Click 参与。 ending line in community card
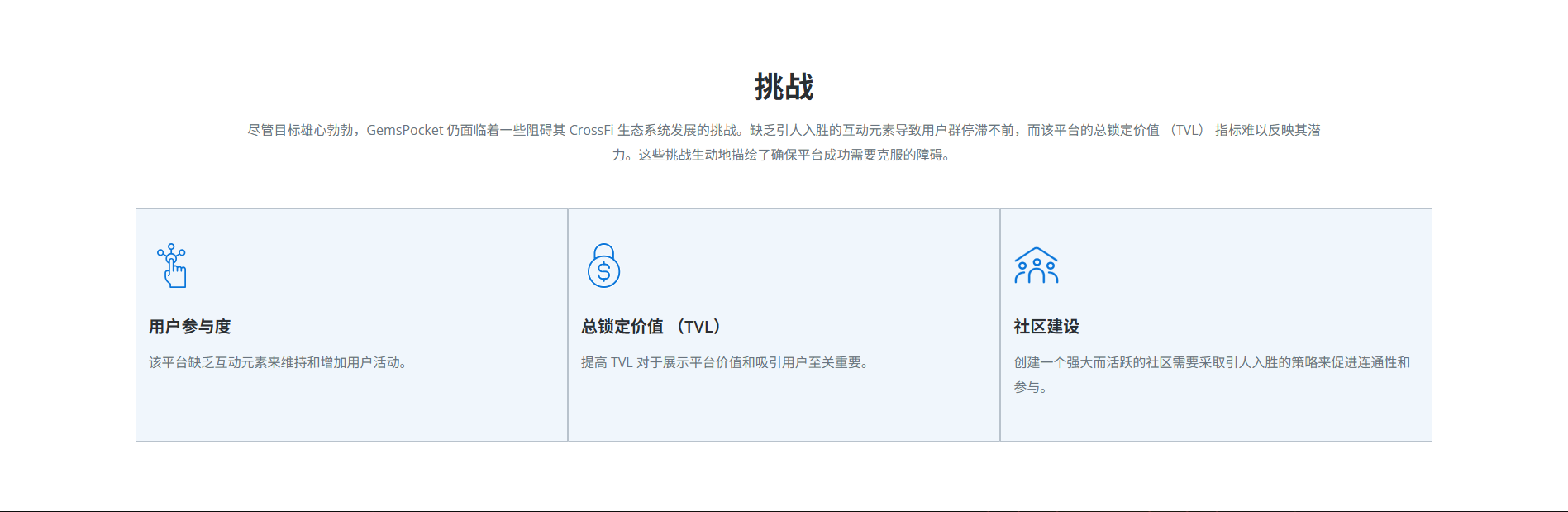1568x512 pixels. 1031,387
